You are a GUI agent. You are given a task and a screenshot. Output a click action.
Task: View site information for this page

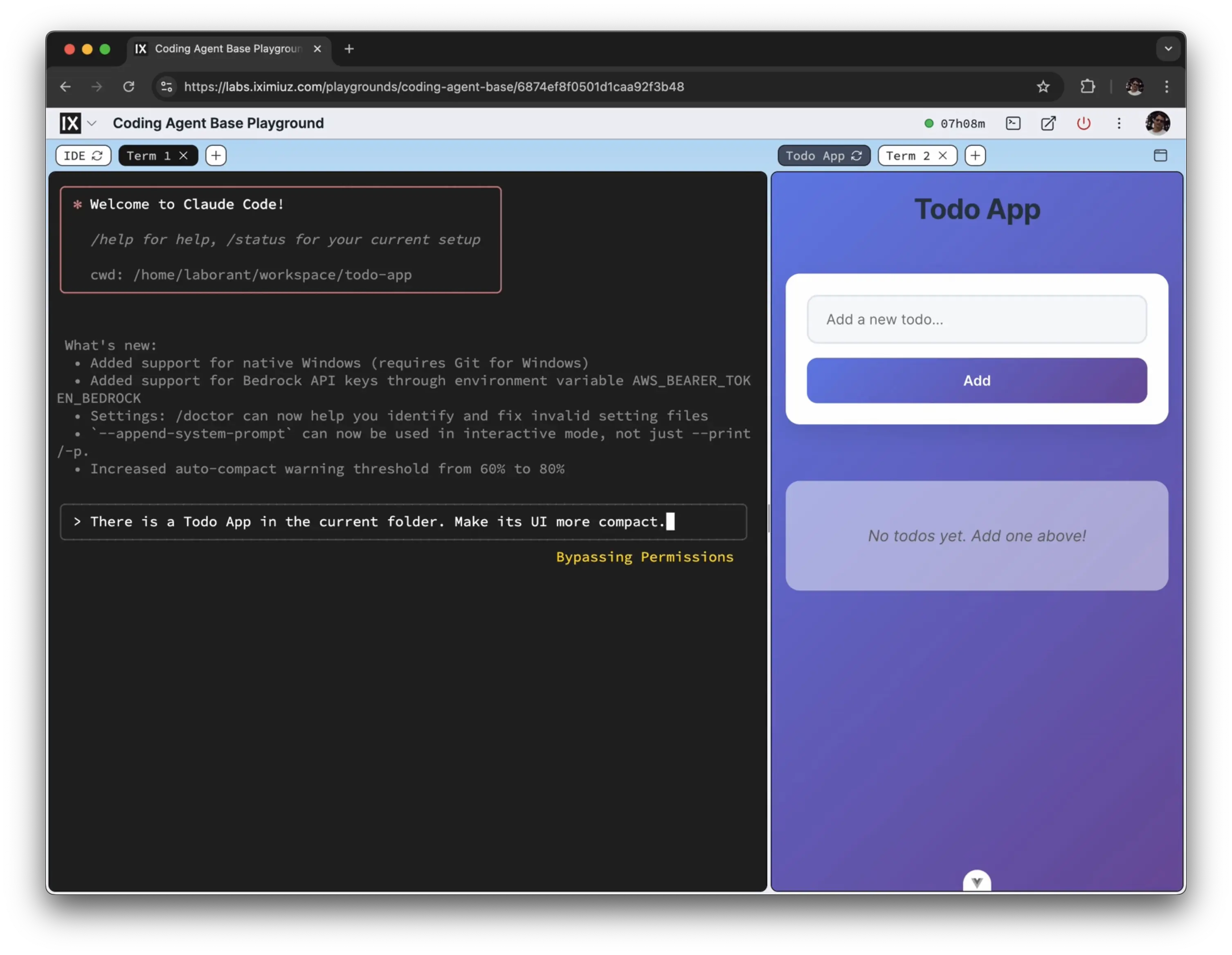pyautogui.click(x=166, y=86)
